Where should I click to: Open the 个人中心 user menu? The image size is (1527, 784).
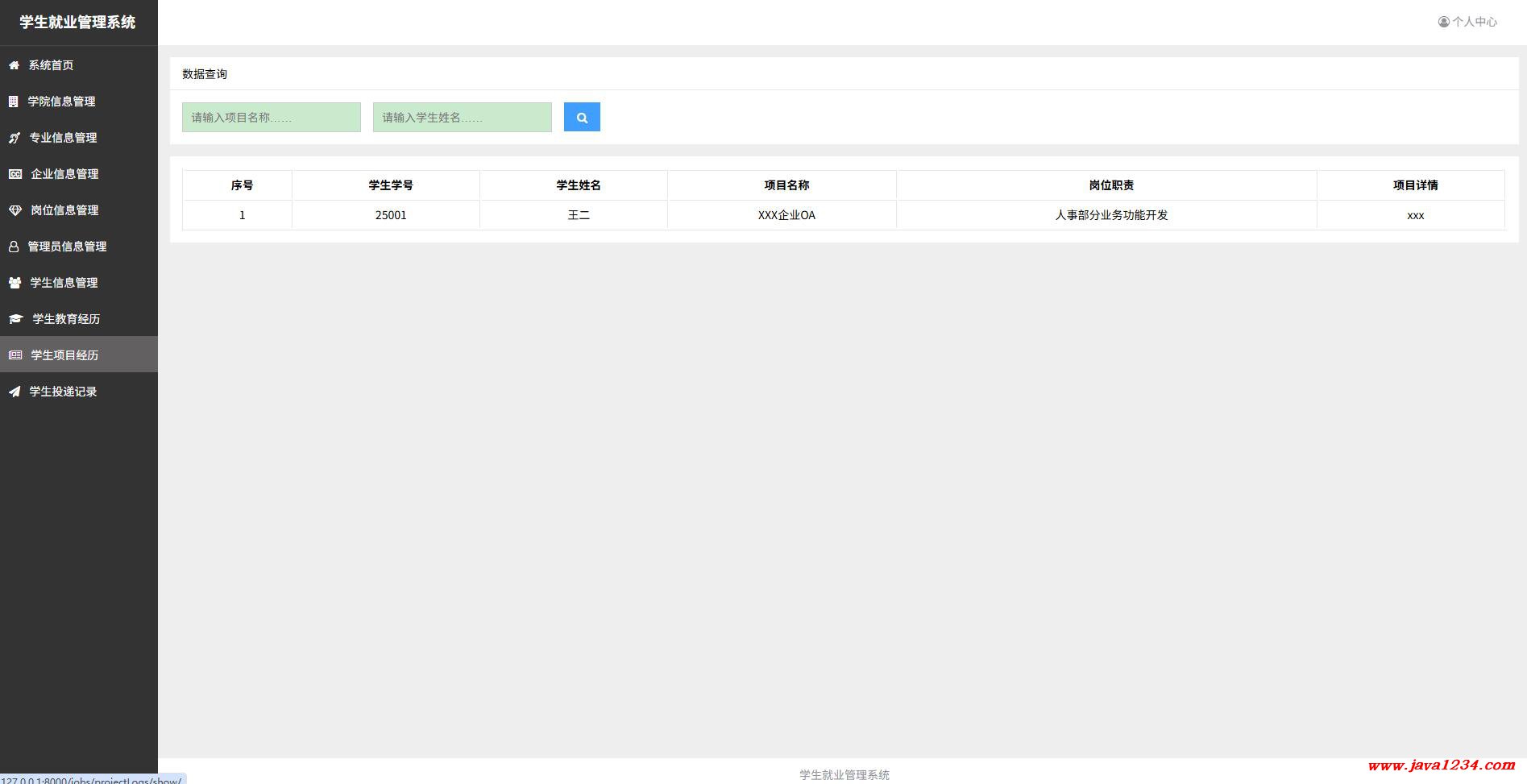(x=1467, y=22)
